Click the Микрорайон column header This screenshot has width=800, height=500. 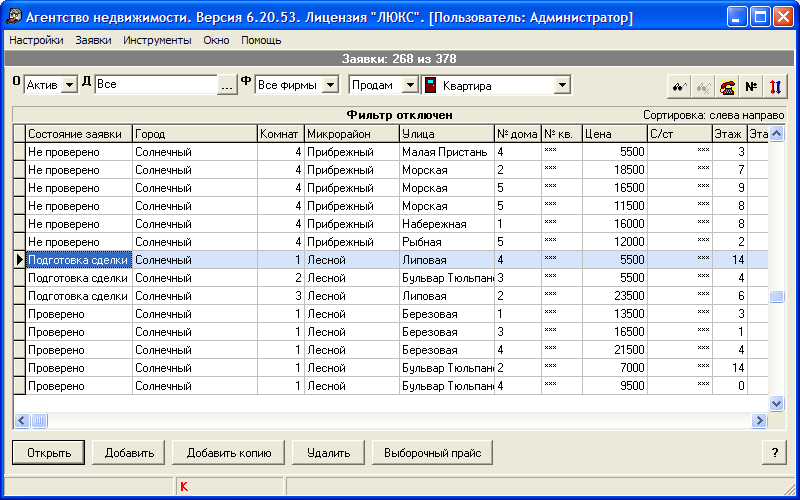352,134
